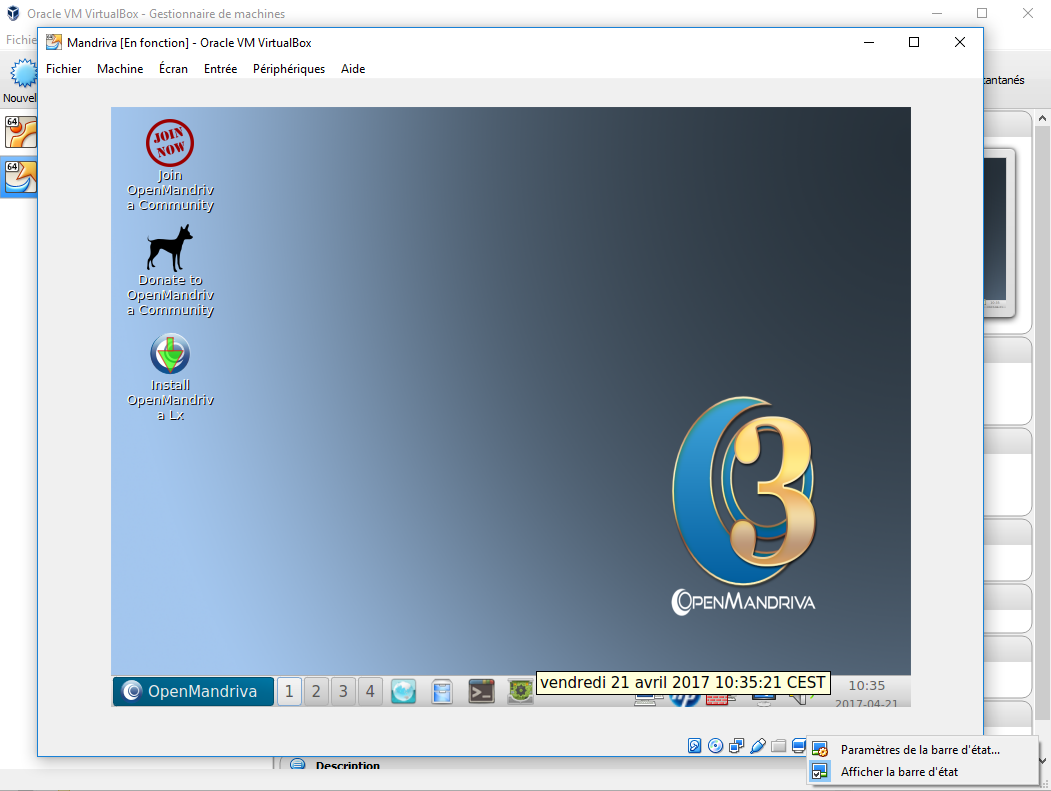Viewport: 1051px width, 791px height.
Task: Open the file manager from the taskbar
Action: coord(442,690)
